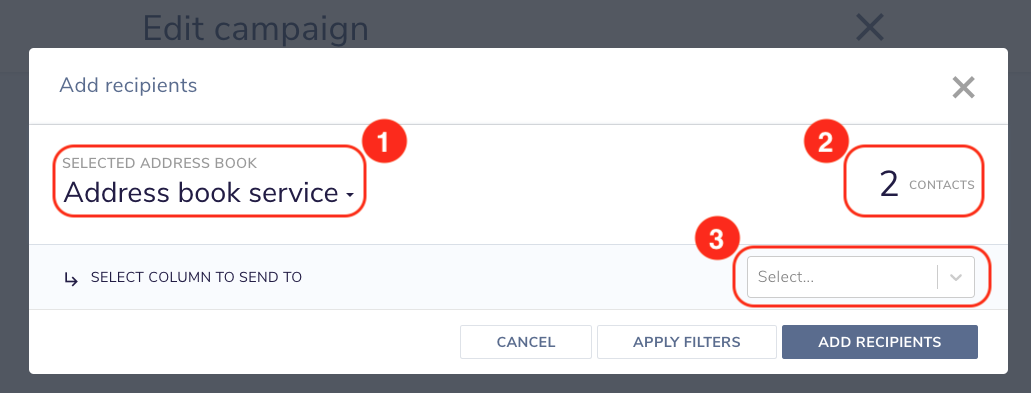Viewport: 1031px width, 393px height.
Task: Click the Add recipients dialog title
Action: pos(128,85)
